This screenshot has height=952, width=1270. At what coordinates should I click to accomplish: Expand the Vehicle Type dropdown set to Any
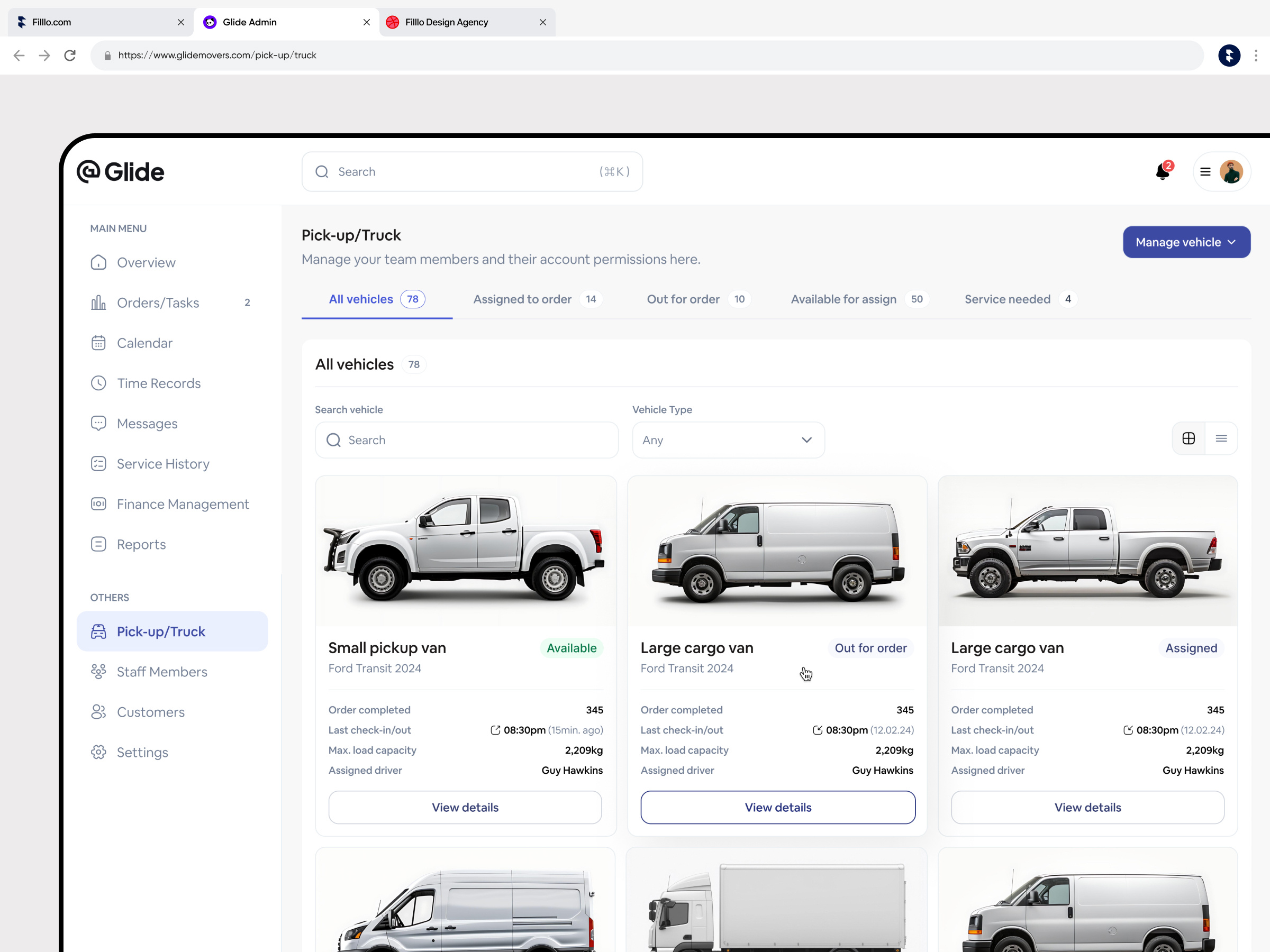tap(728, 440)
